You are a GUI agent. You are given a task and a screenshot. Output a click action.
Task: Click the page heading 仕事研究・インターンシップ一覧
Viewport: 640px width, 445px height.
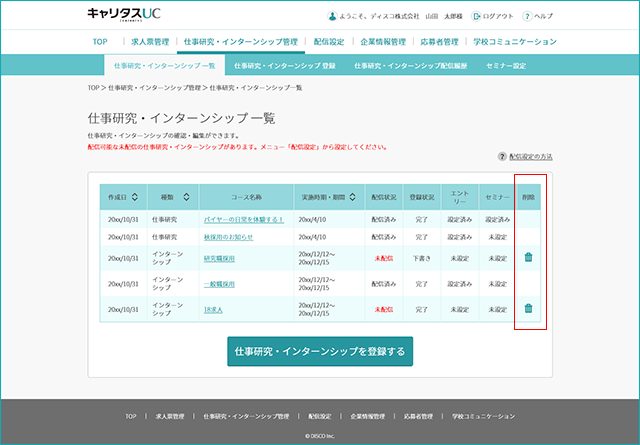181,118
